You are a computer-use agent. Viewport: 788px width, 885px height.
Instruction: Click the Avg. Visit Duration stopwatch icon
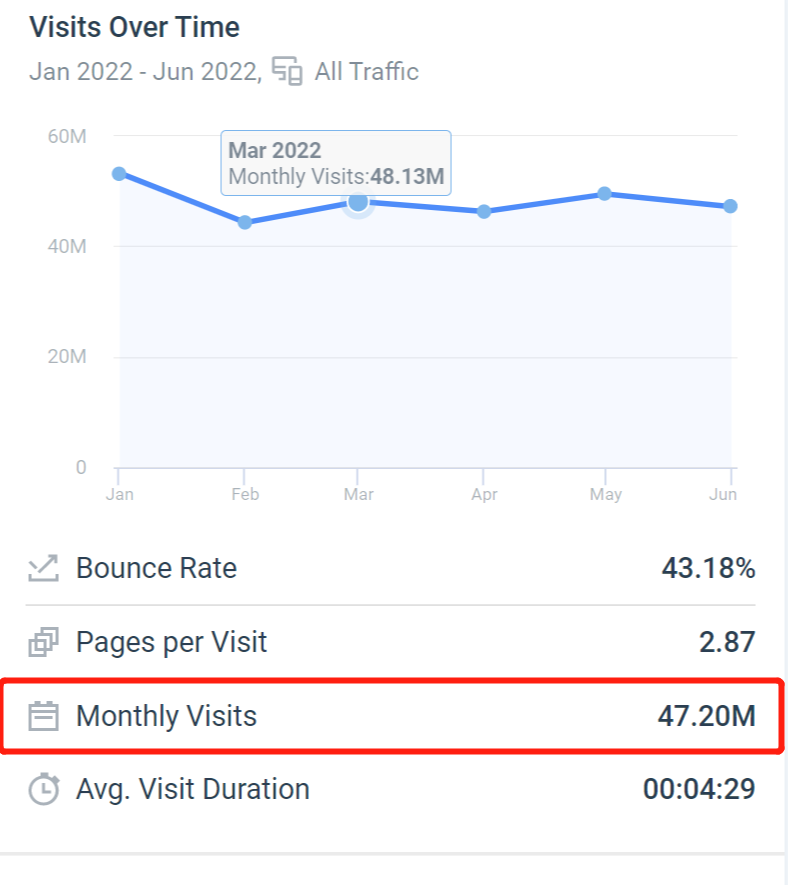click(43, 789)
